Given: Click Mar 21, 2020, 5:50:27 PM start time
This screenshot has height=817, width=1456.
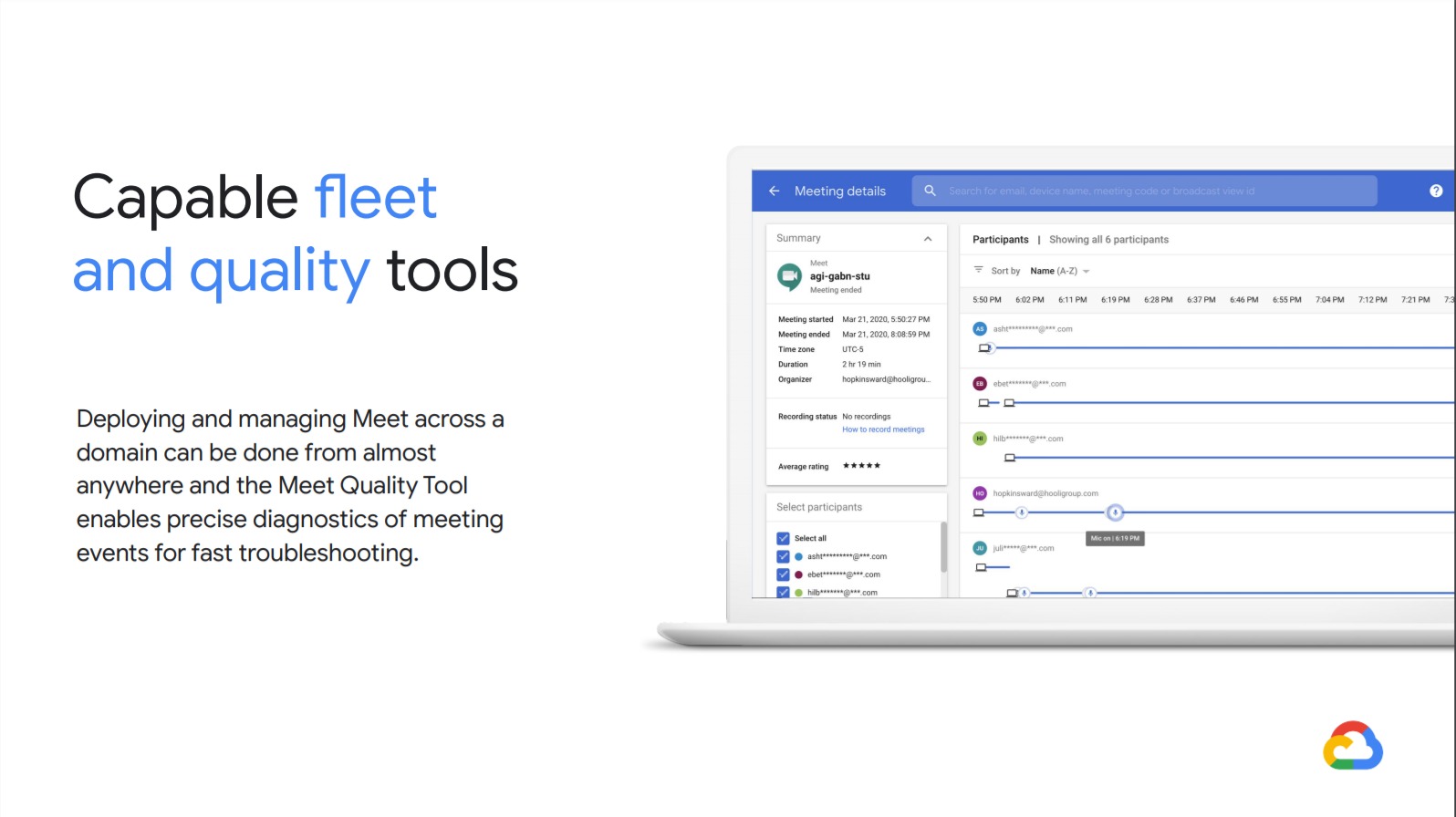Looking at the screenshot, I should (x=886, y=319).
